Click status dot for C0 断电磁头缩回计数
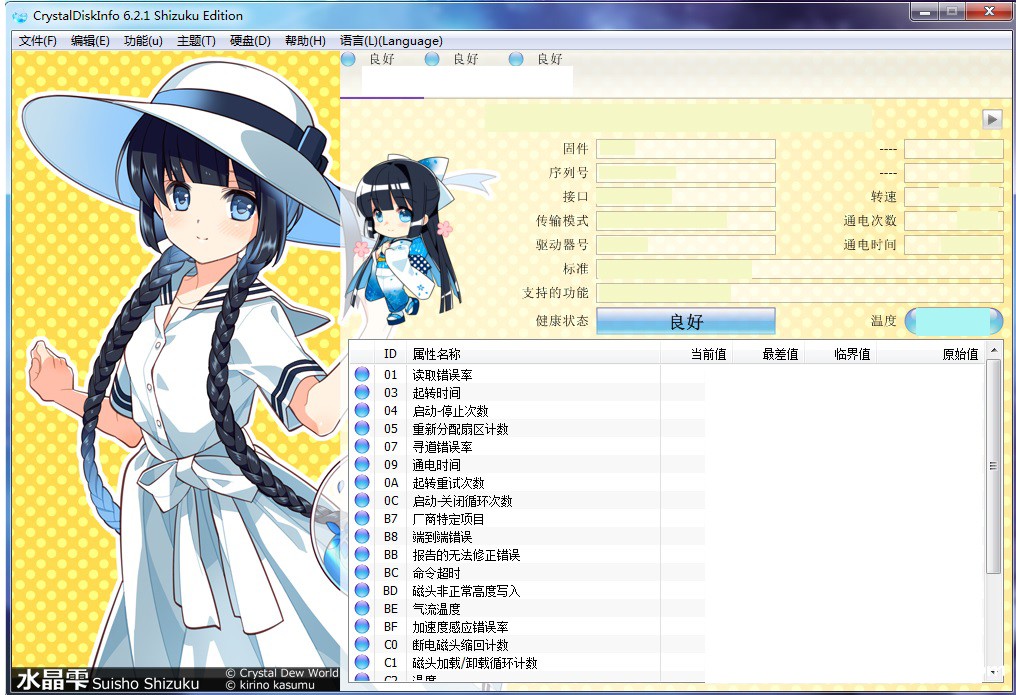This screenshot has width=1016, height=695. (362, 644)
